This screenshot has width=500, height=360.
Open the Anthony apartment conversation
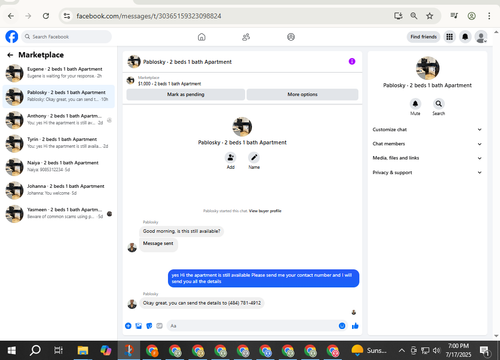pyautogui.click(x=59, y=120)
